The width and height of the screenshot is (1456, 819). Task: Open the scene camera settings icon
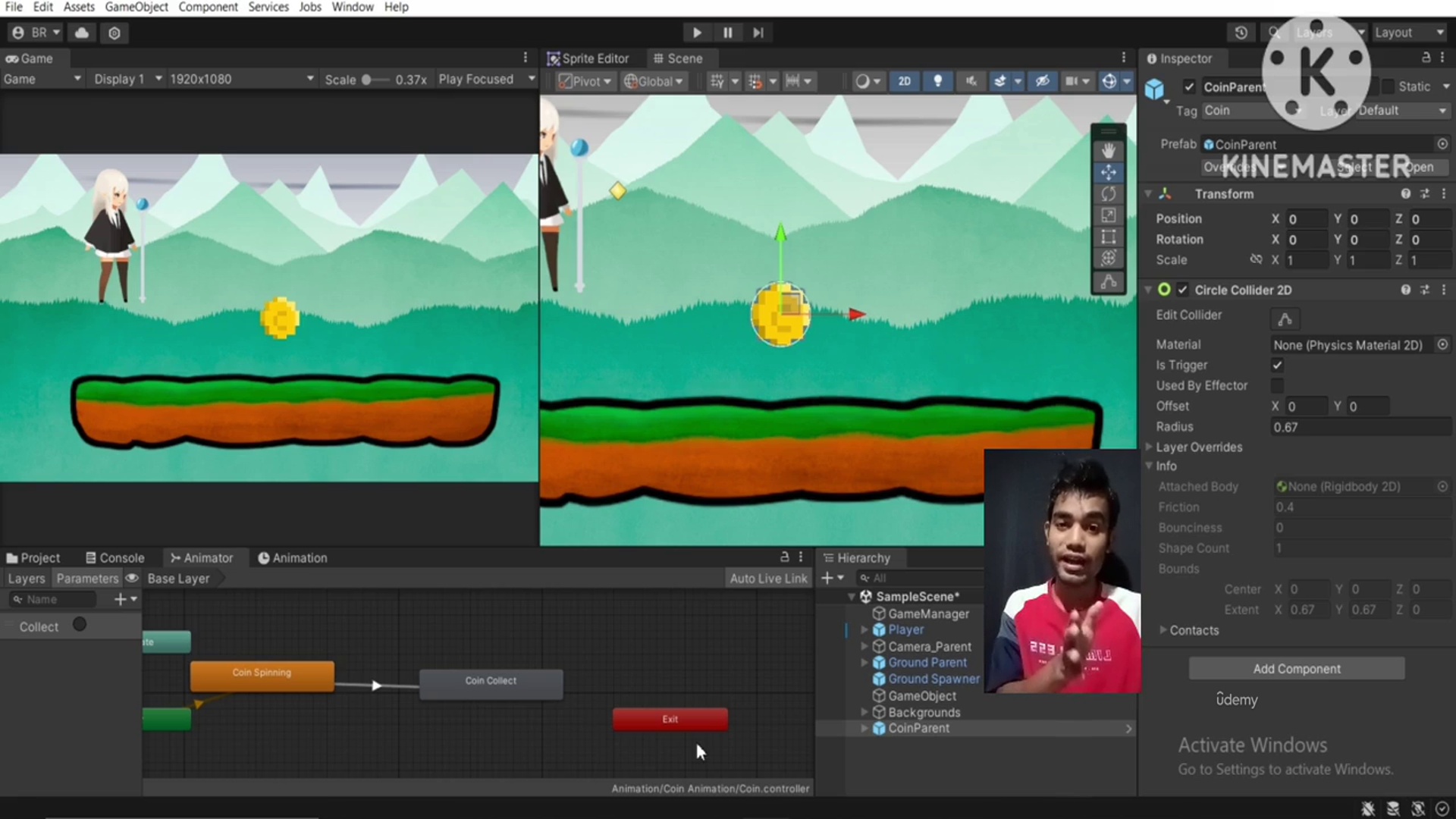[x=1072, y=81]
